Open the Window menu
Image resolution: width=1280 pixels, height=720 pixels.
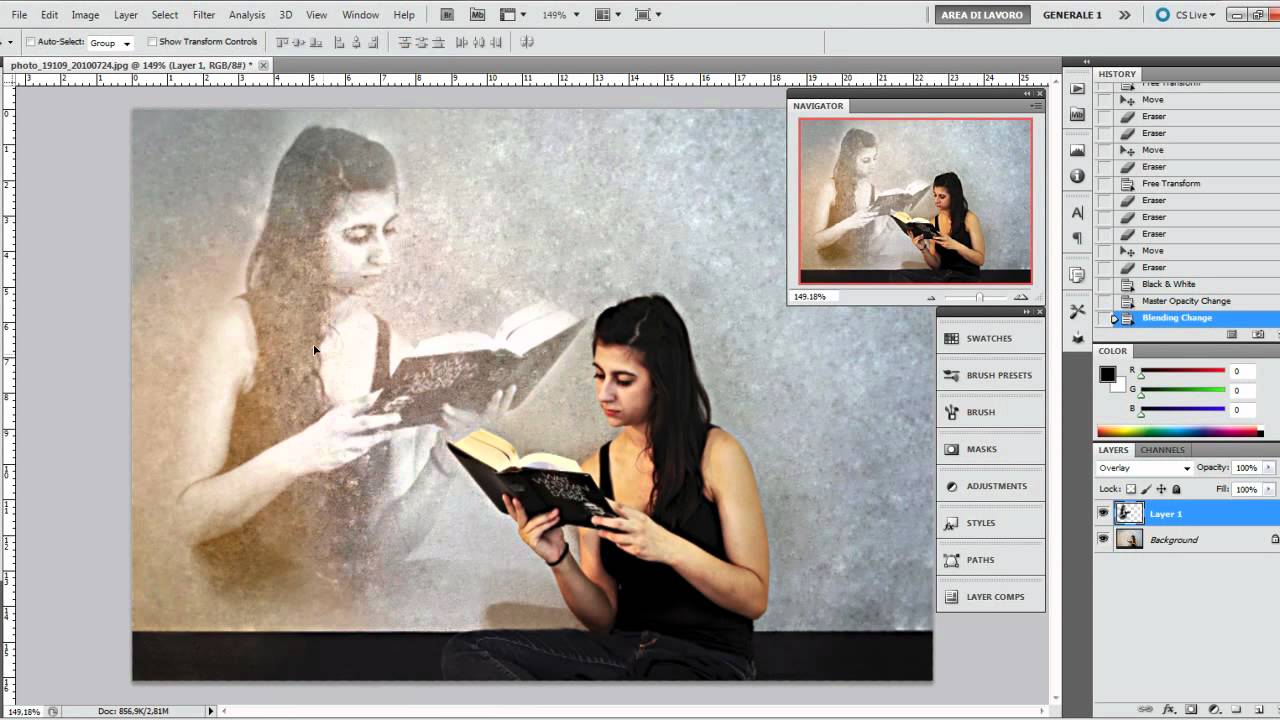coord(360,15)
